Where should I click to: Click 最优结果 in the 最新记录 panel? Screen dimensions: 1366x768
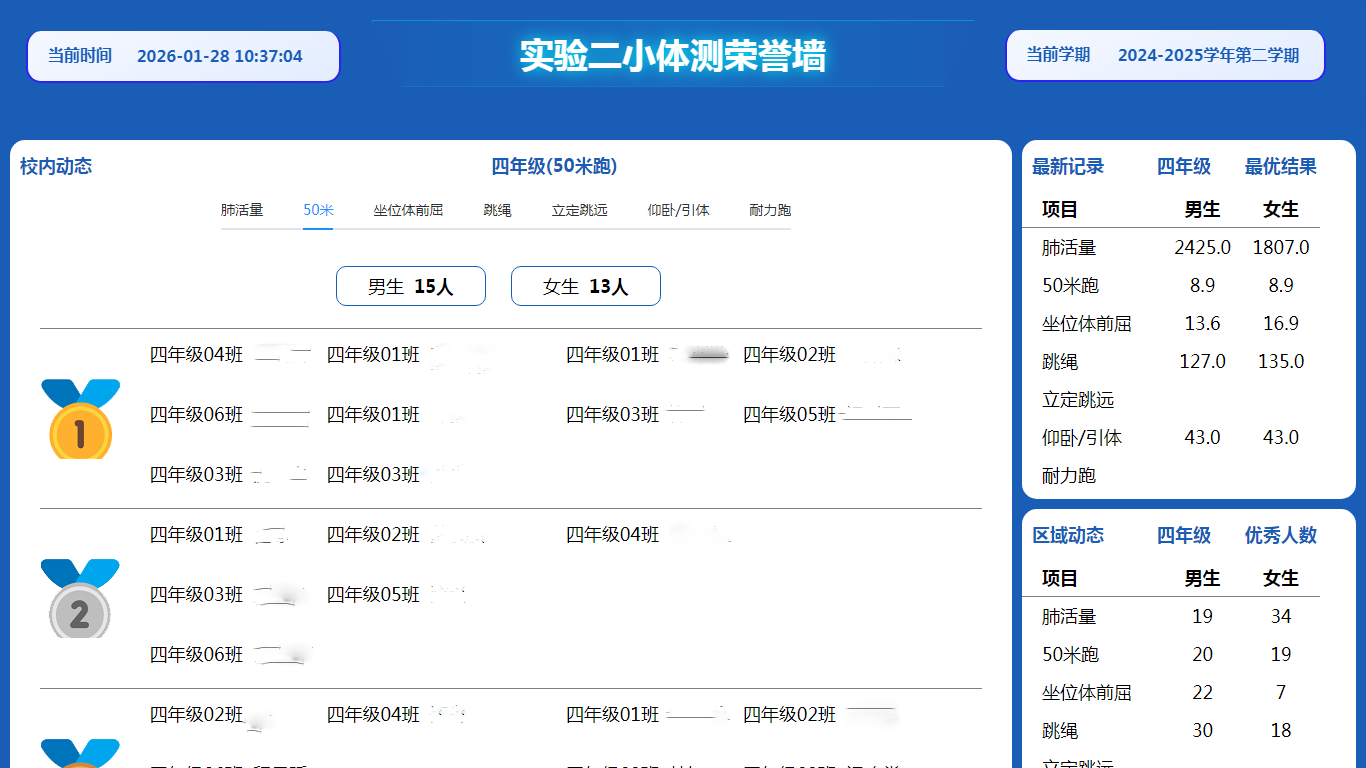1280,167
